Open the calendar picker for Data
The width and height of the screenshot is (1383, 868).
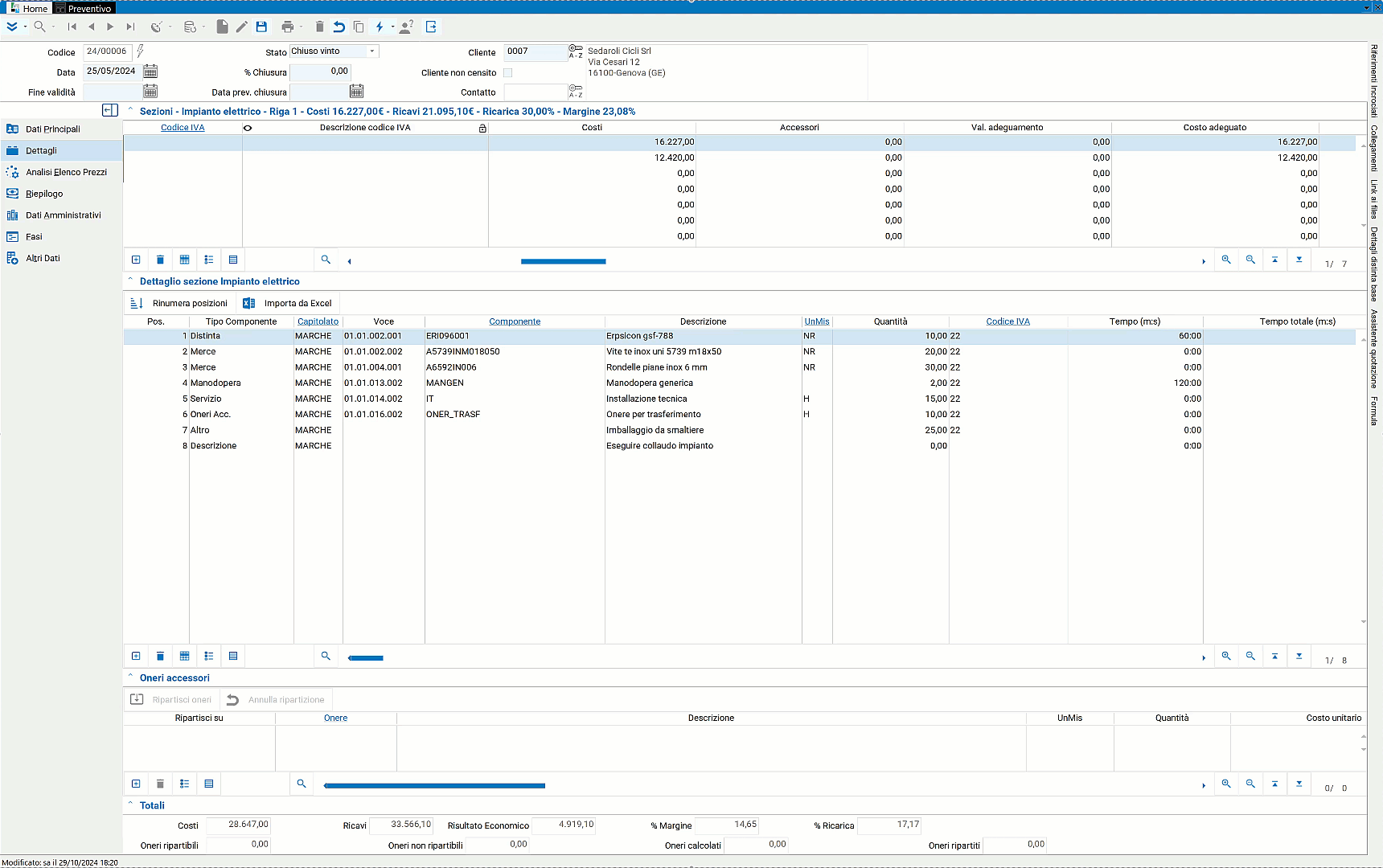click(150, 72)
